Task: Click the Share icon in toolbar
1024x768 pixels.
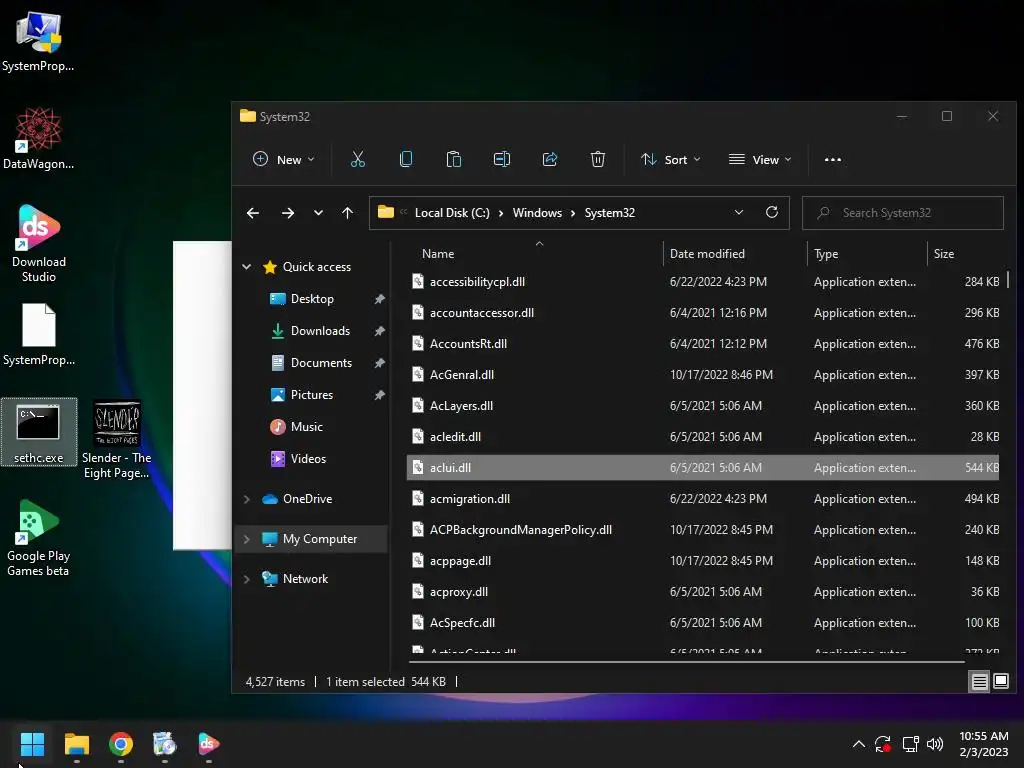Action: pos(550,159)
